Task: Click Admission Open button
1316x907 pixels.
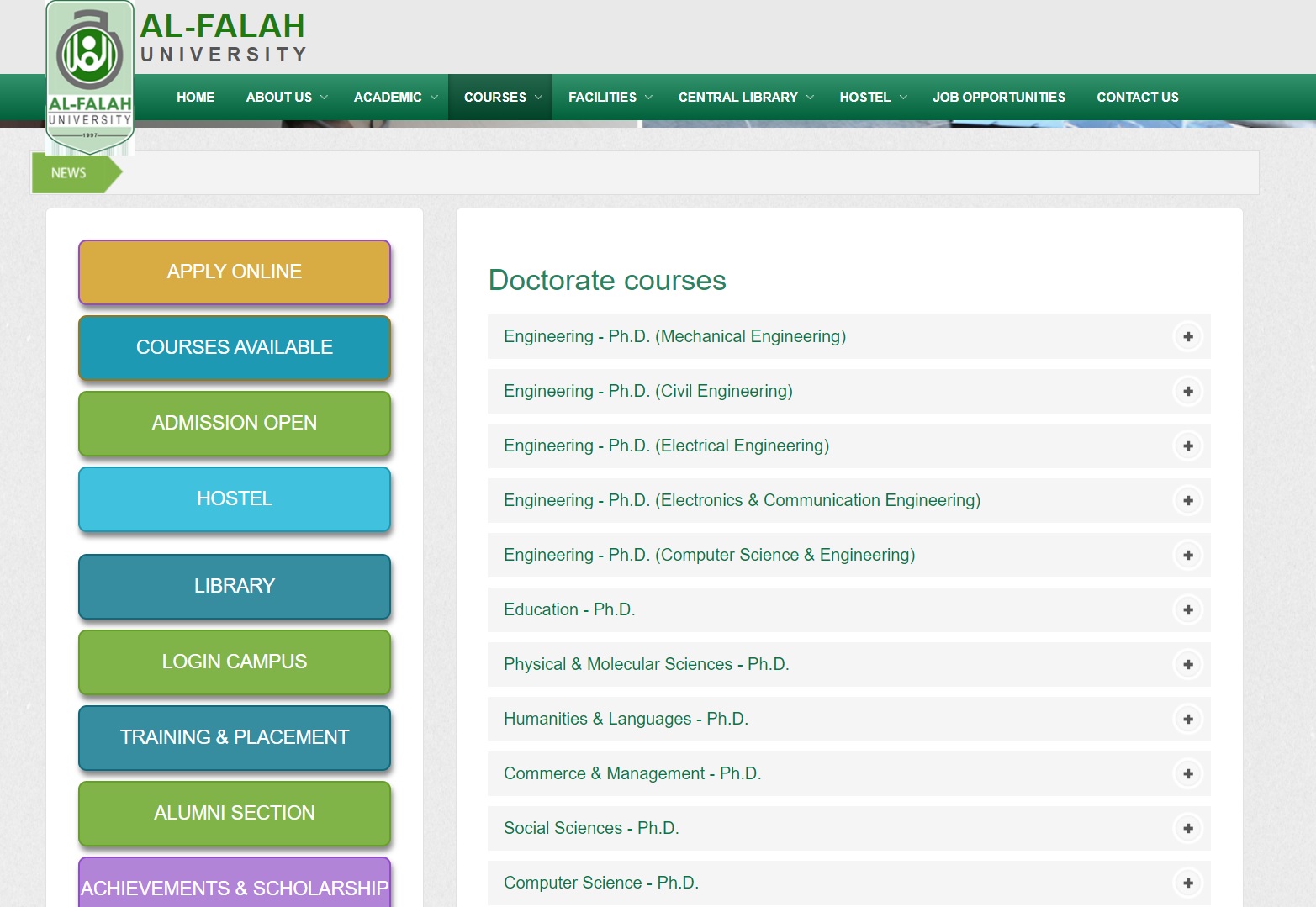Action: [235, 424]
